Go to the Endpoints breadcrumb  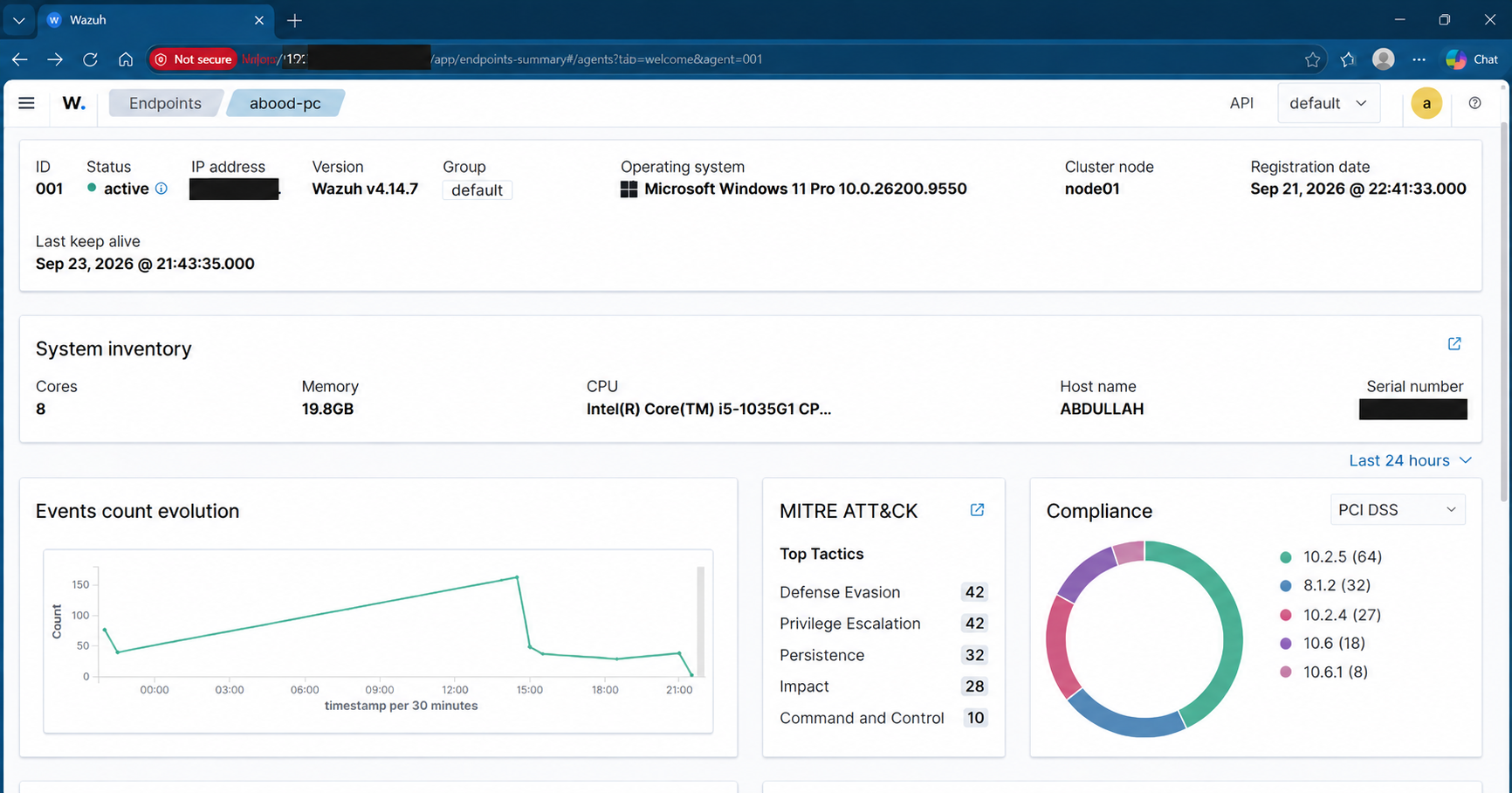[x=165, y=103]
